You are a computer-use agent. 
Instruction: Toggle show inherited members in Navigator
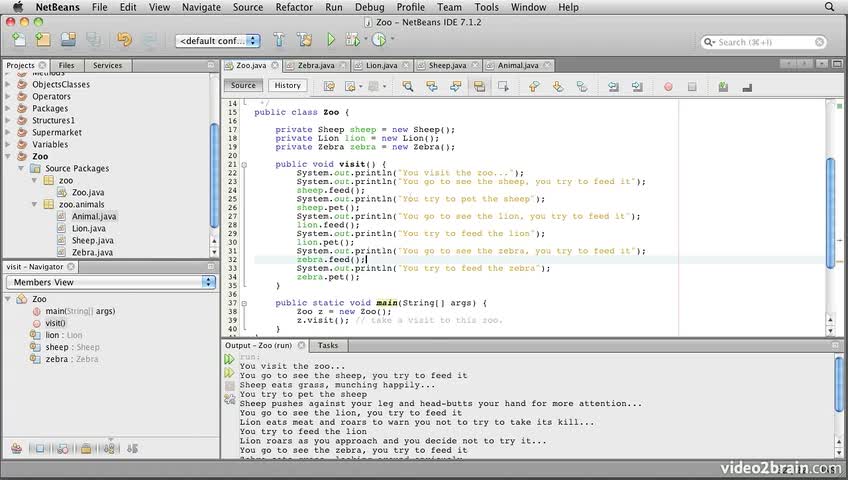click(17, 447)
